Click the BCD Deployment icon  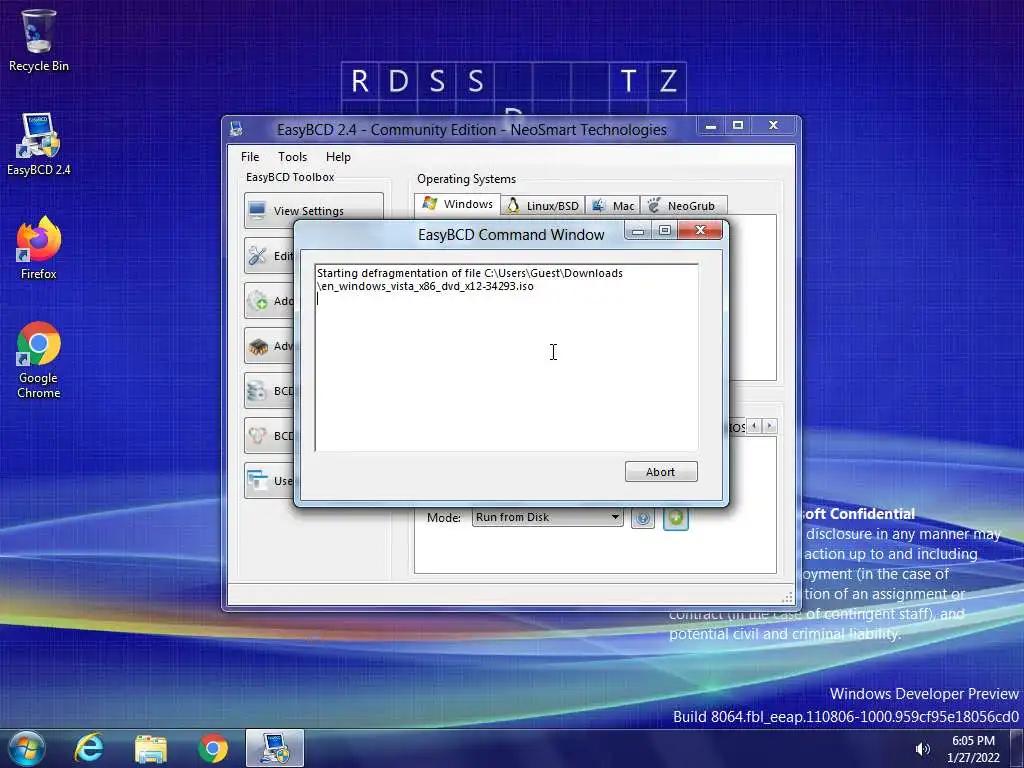click(257, 436)
